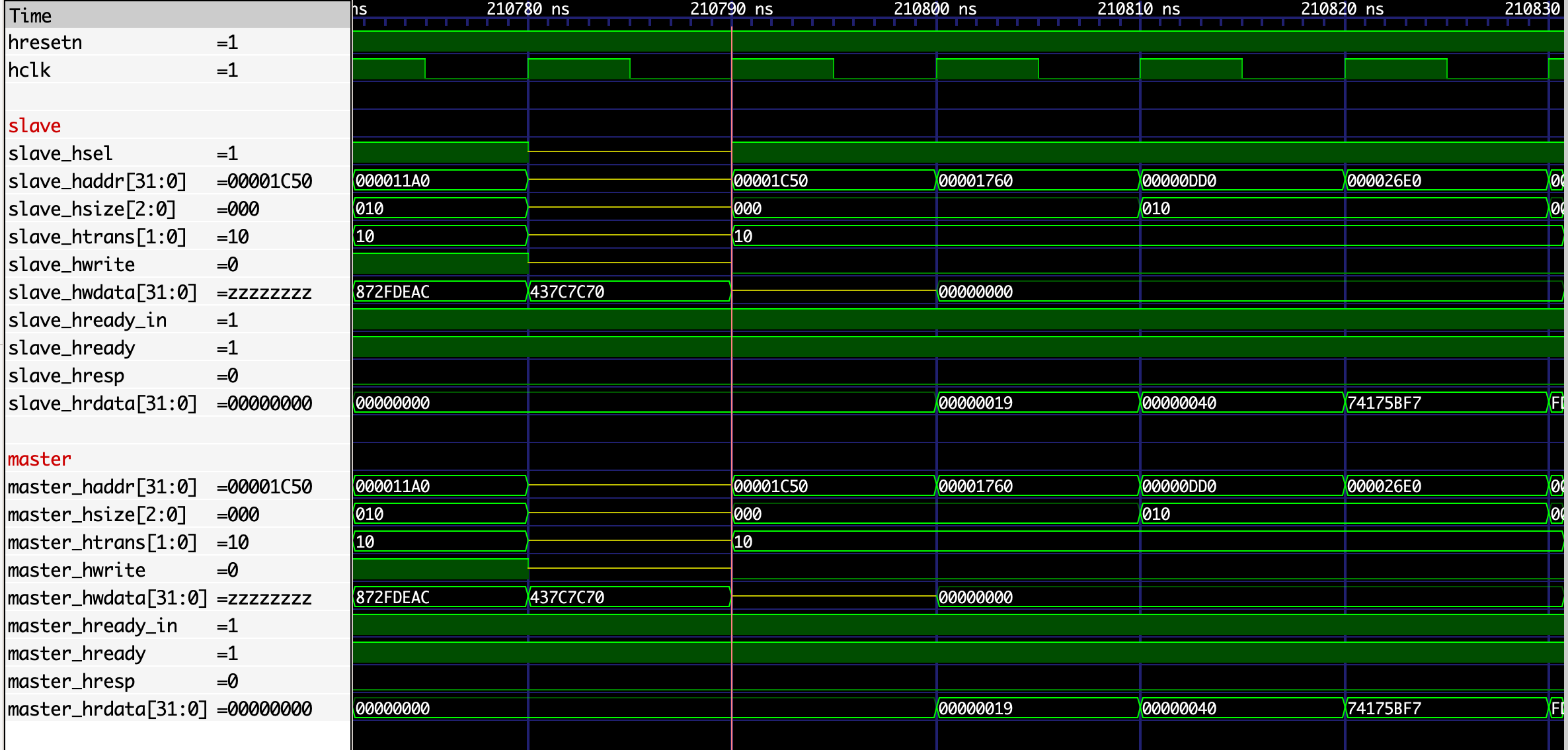Viewport: 1568px width, 750px height.
Task: Select the hresetn signal row
Action: (45, 42)
